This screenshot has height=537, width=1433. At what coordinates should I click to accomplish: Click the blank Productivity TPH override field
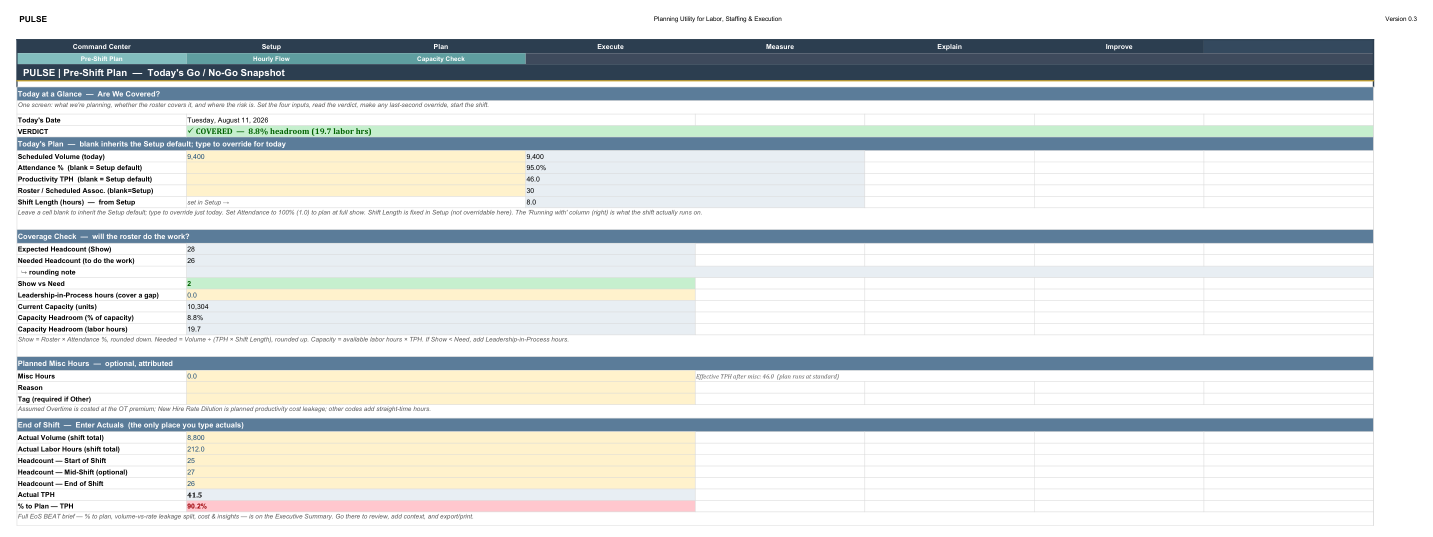(355, 179)
